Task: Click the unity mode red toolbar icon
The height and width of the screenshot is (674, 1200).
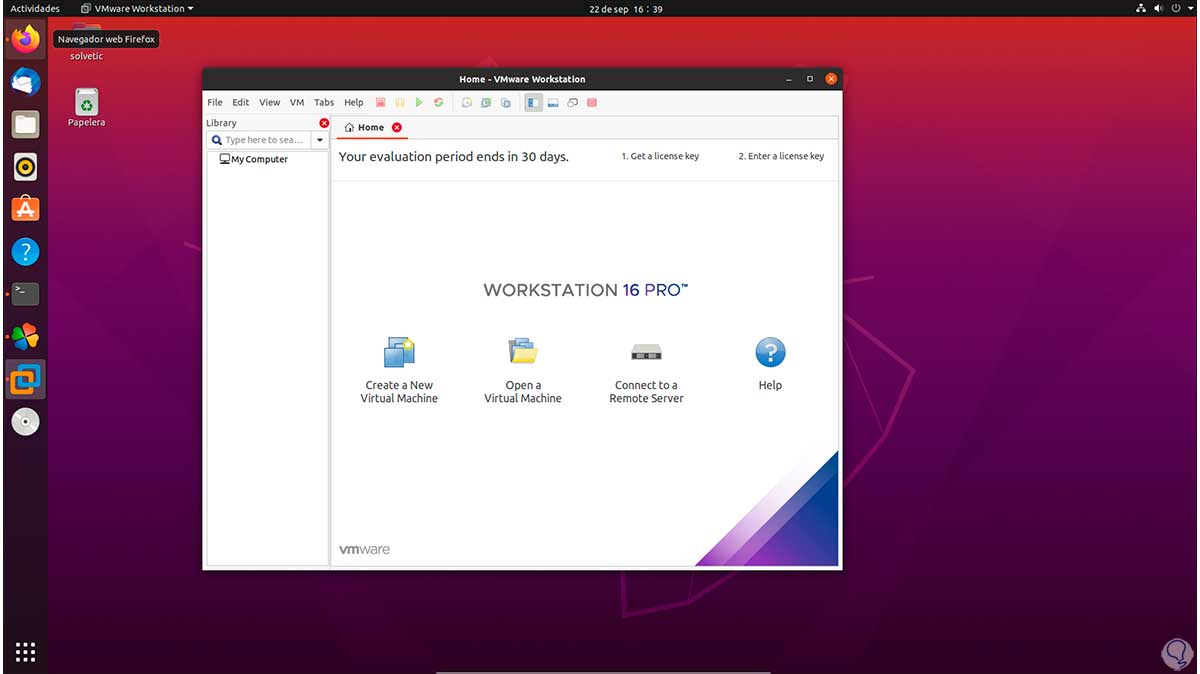Action: tap(592, 102)
